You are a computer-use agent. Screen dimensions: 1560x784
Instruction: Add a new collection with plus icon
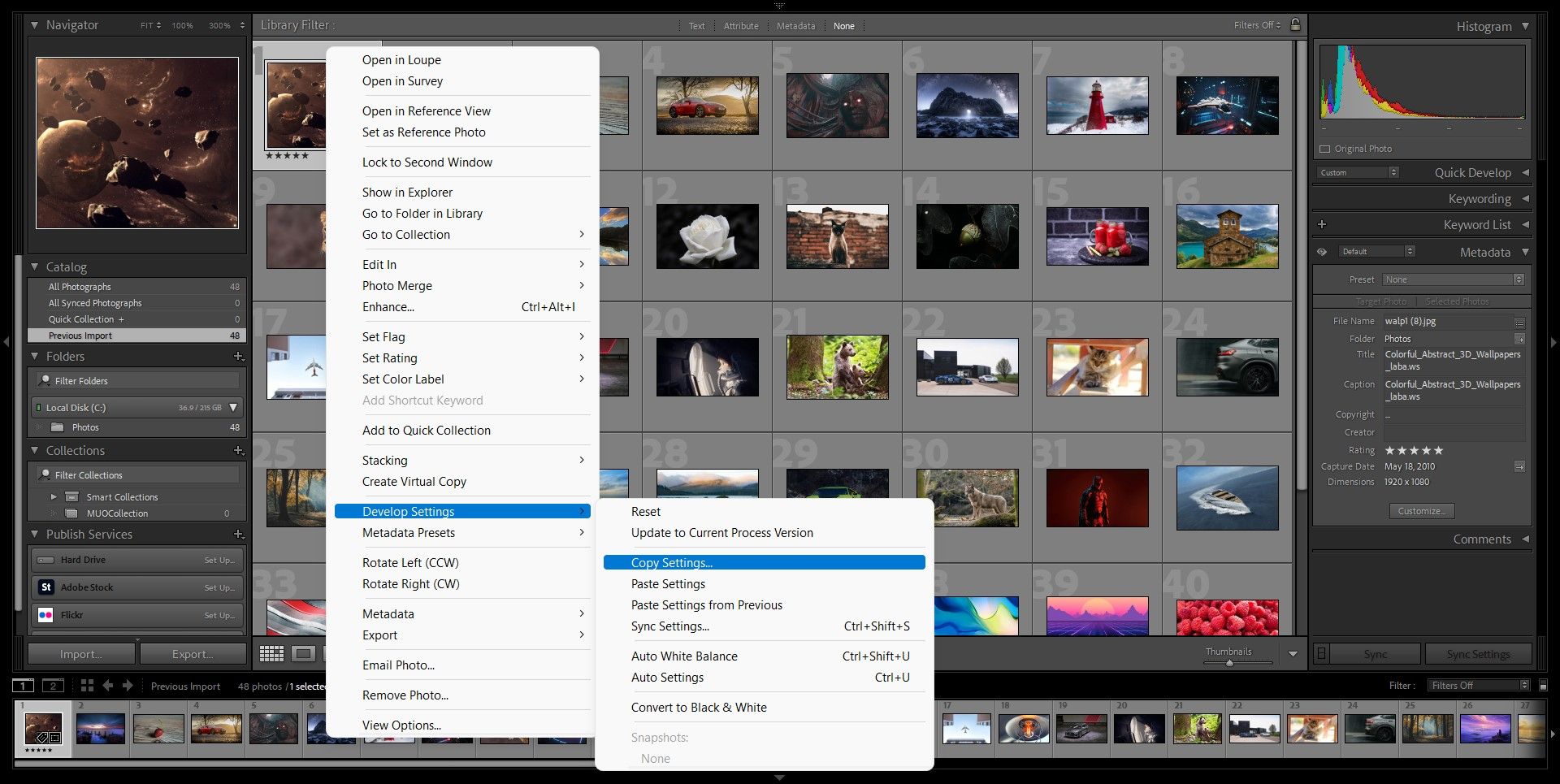pyautogui.click(x=238, y=450)
